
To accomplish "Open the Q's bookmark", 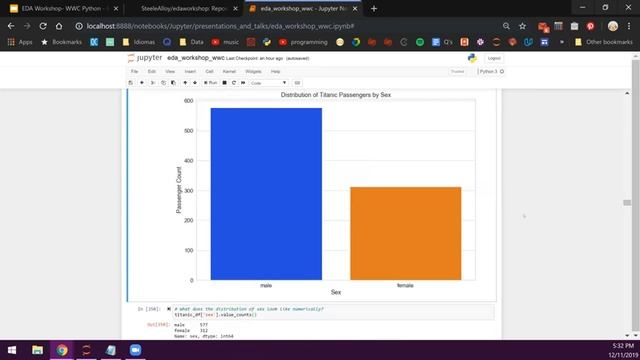I will 442,42.
